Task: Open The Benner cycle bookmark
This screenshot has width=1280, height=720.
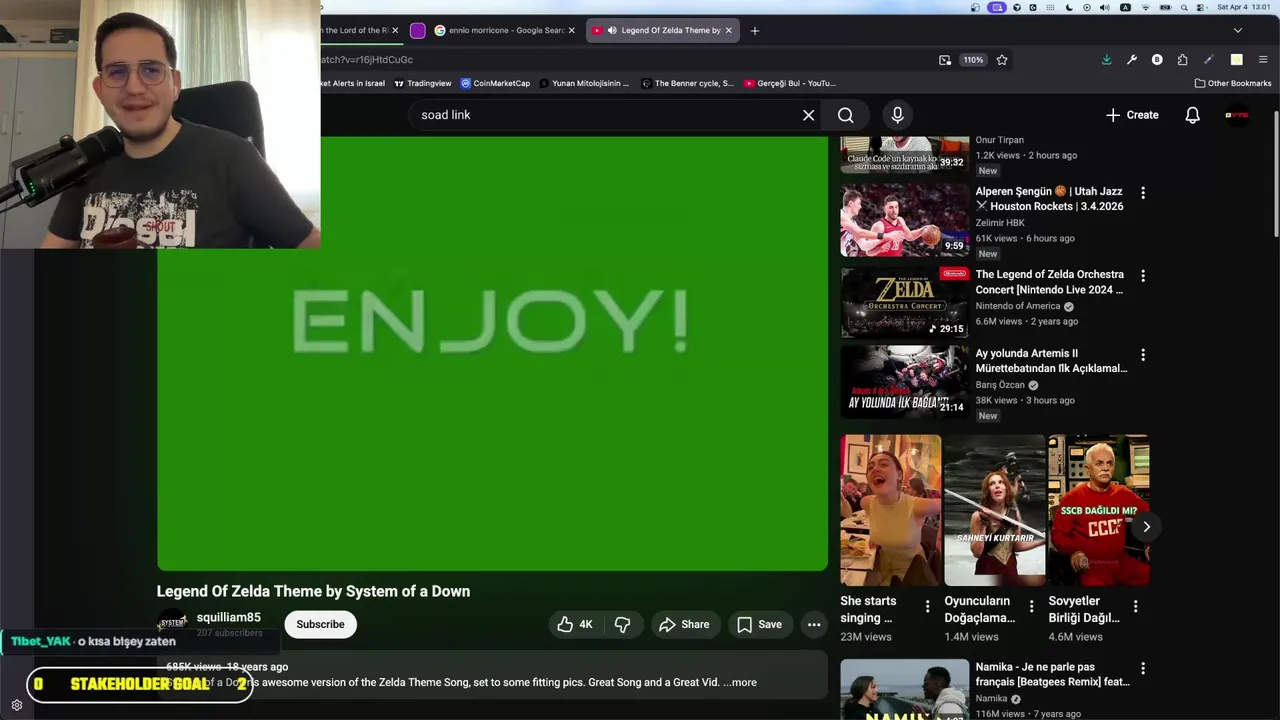Action: pyautogui.click(x=688, y=83)
